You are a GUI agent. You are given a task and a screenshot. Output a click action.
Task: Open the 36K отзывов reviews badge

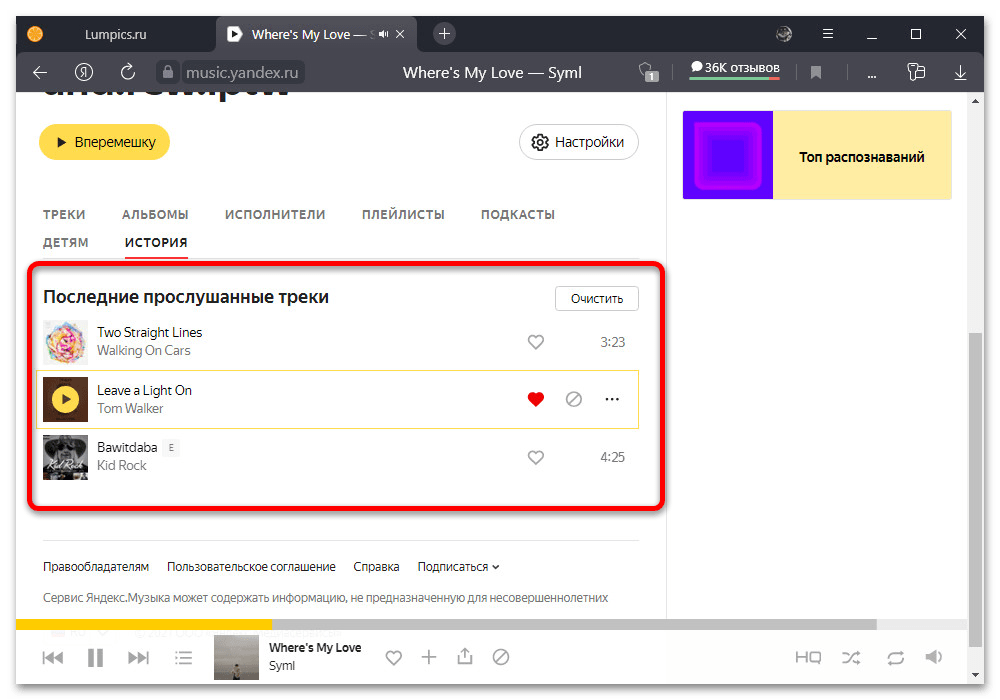735,68
